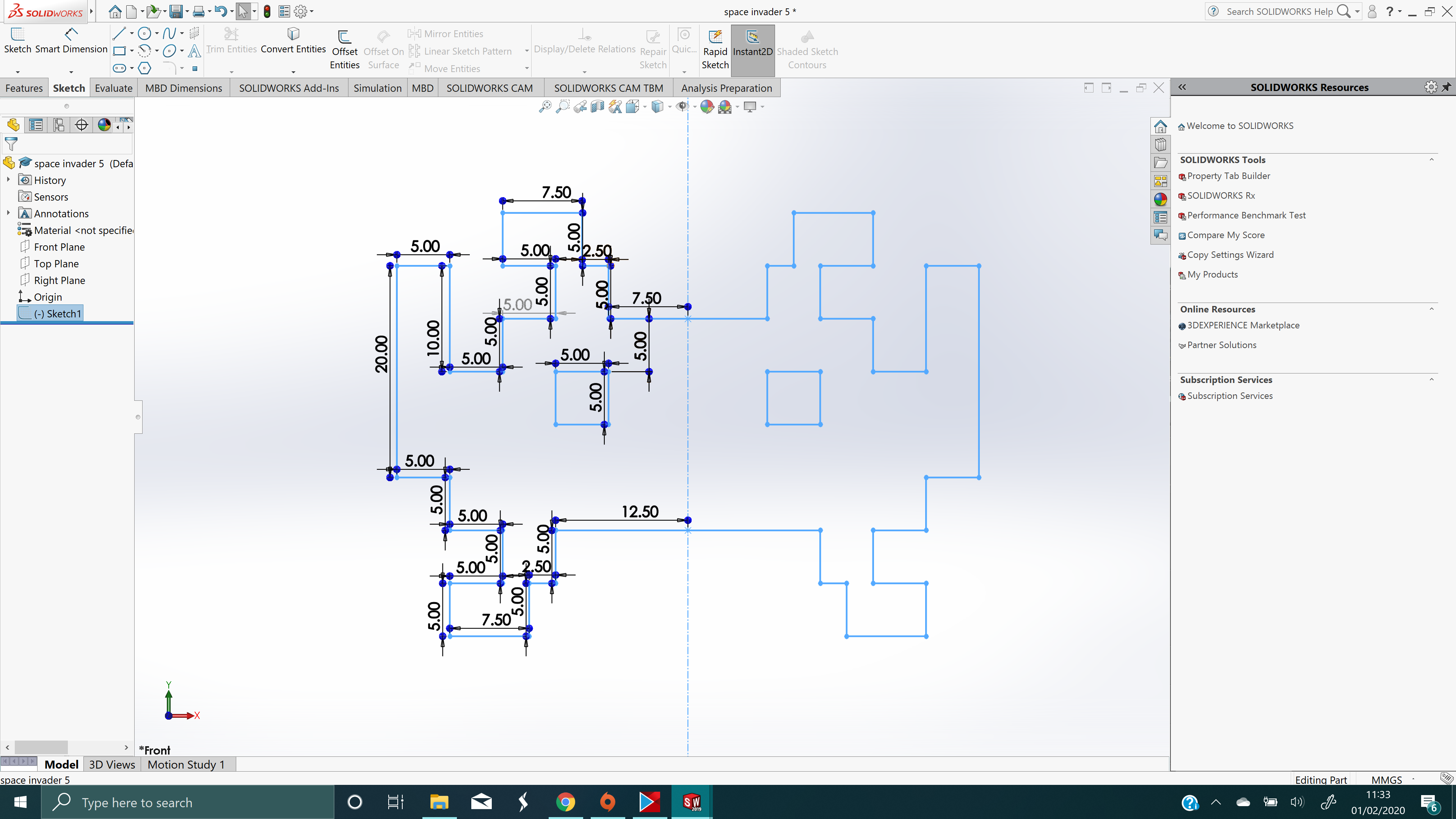1456x819 pixels.
Task: Expand the History tree node
Action: point(8,180)
